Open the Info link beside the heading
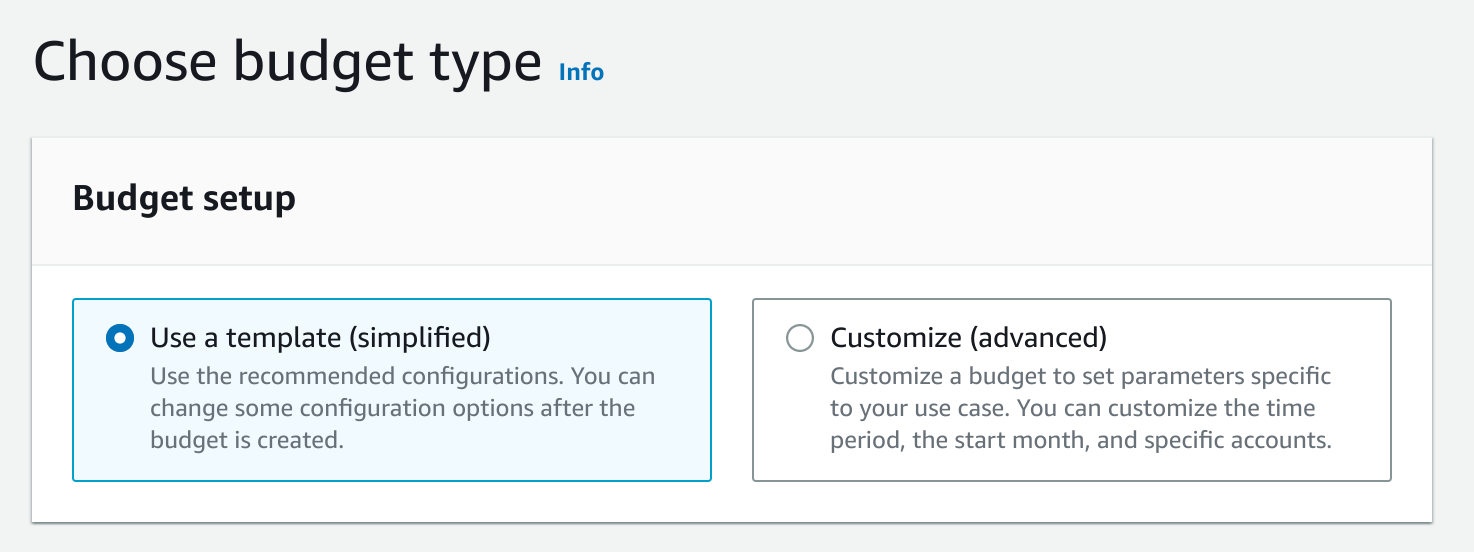 coord(581,72)
